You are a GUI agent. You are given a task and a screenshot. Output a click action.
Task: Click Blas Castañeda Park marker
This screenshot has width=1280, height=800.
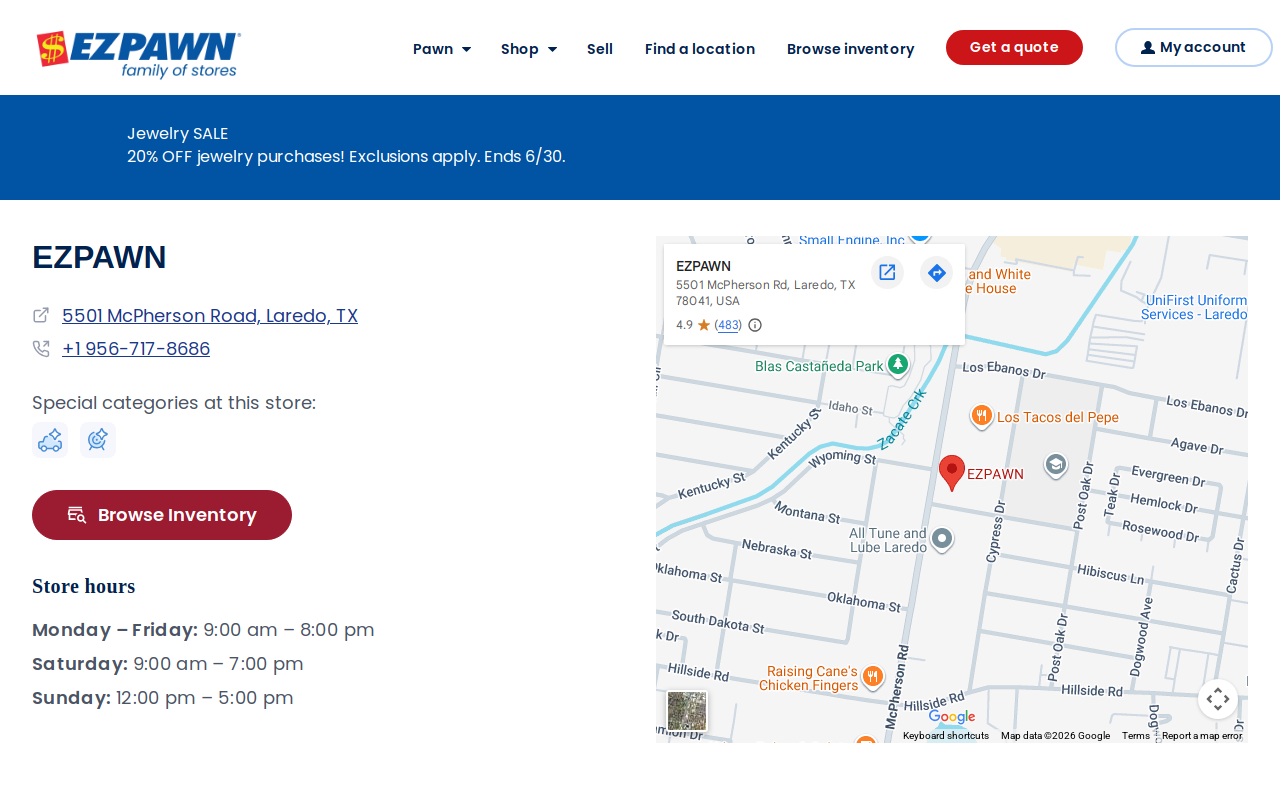click(x=898, y=365)
